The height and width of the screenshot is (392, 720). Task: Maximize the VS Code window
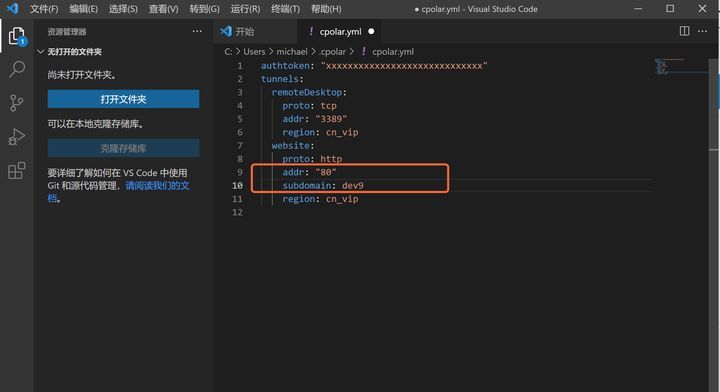pyautogui.click(x=670, y=9)
